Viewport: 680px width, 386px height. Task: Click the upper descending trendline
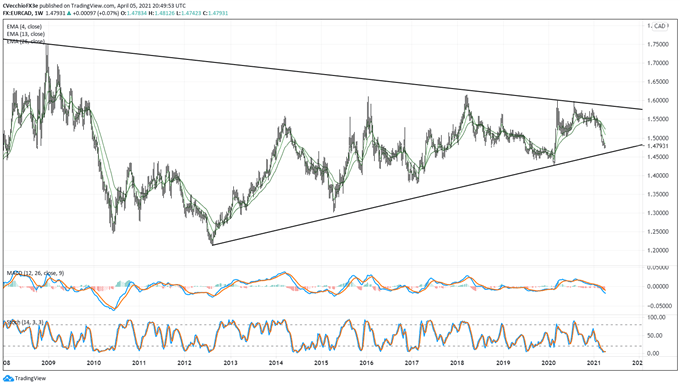click(x=321, y=74)
